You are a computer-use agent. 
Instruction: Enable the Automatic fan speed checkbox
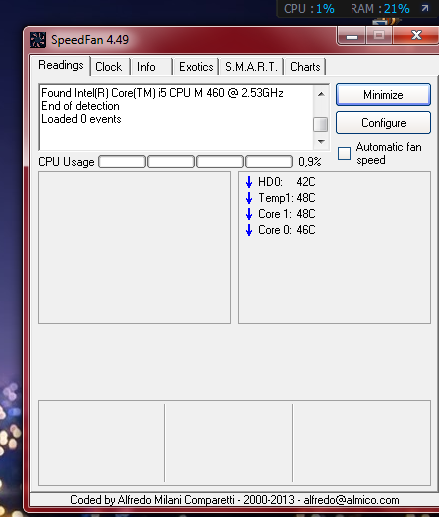[344, 154]
